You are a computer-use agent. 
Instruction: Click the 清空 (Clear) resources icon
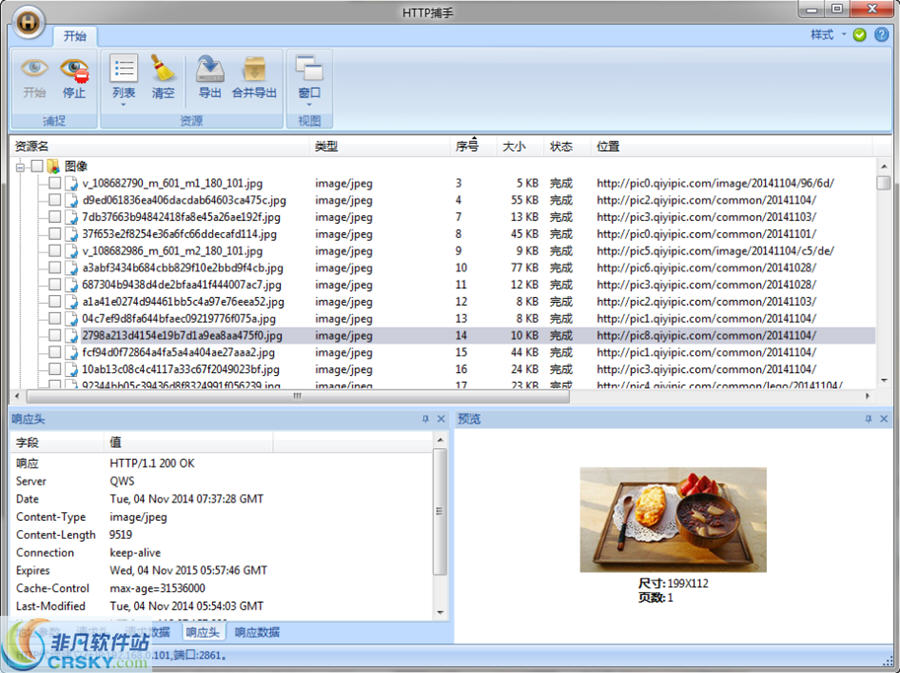pos(163,78)
